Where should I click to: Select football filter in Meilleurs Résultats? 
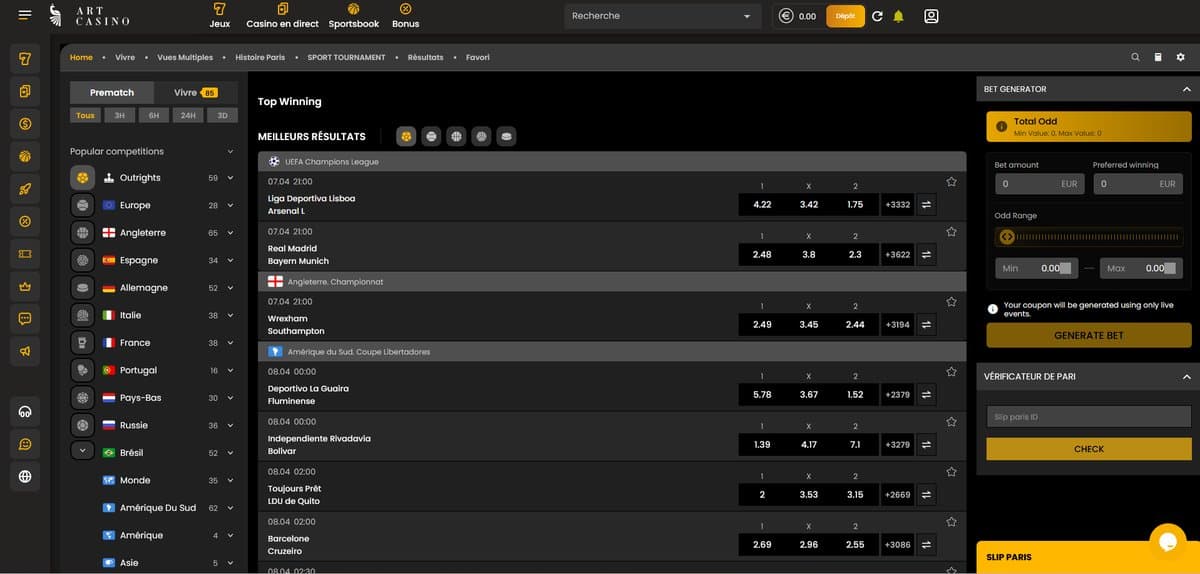pyautogui.click(x=406, y=136)
